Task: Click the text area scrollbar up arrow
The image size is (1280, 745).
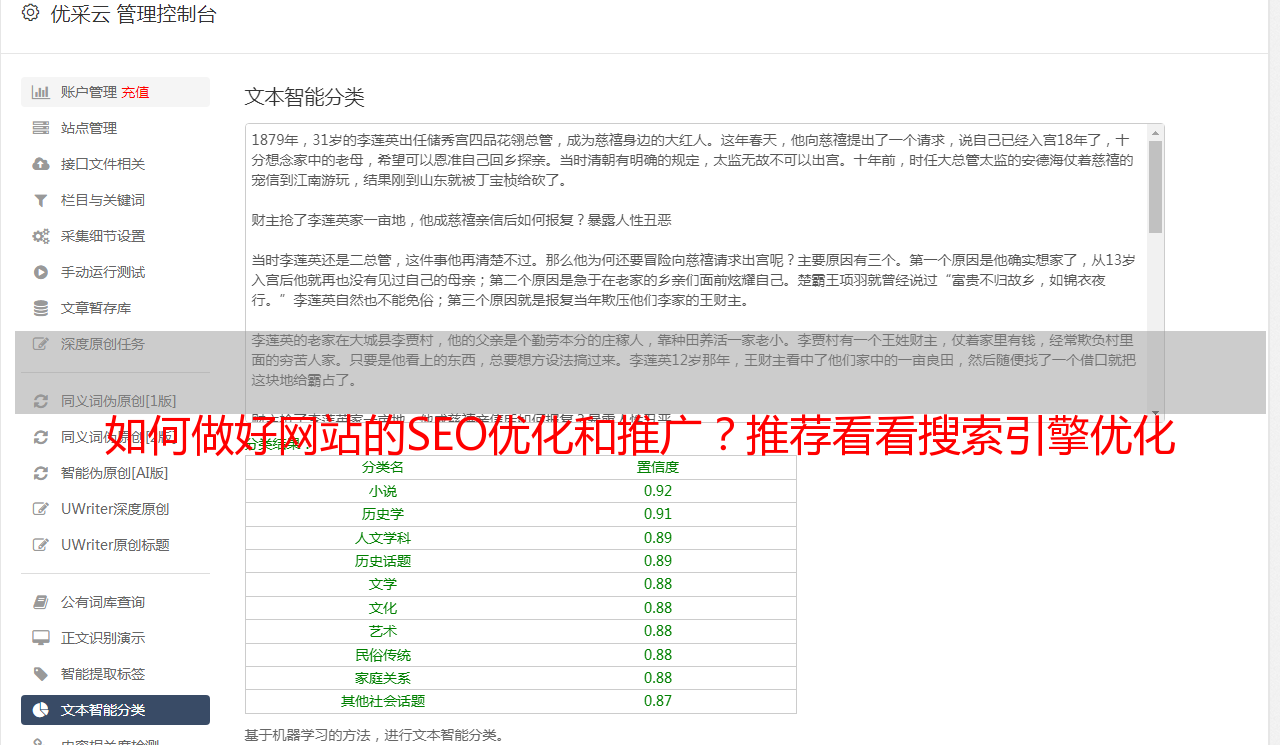Action: 1156,133
